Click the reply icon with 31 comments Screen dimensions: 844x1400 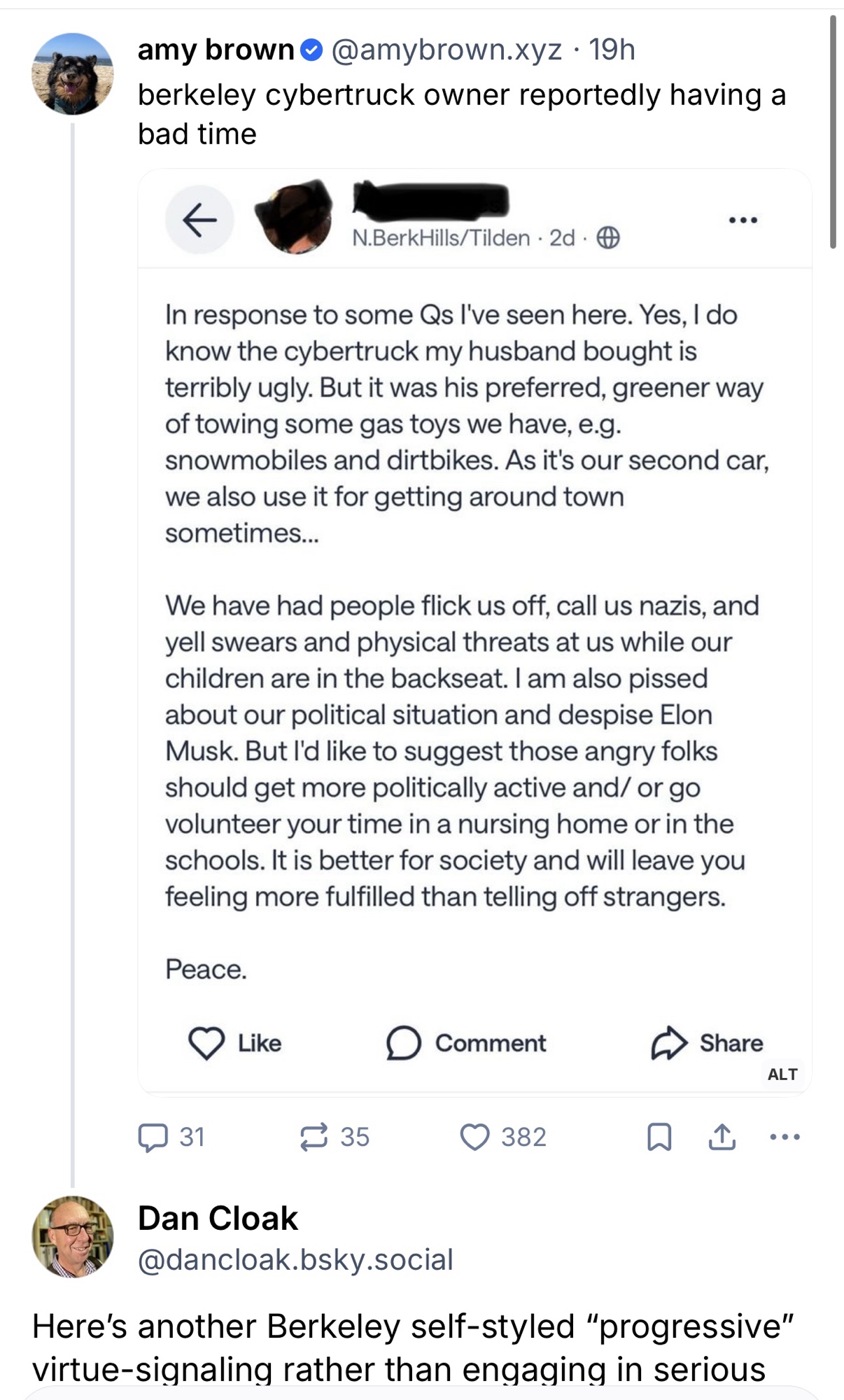[x=153, y=1137]
